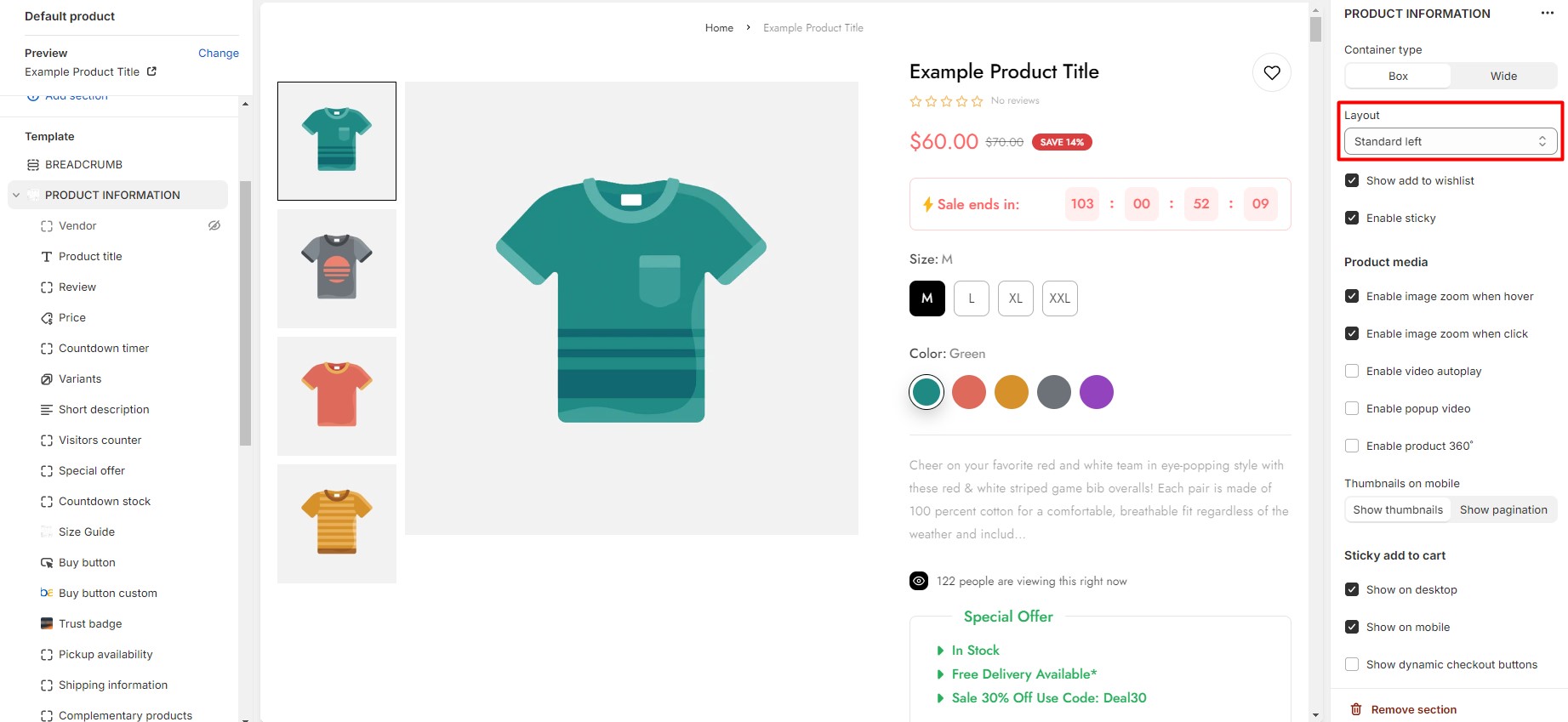Screen dimensions: 1568x722
Task: Enable video autoplay checkbox
Action: 1352,371
